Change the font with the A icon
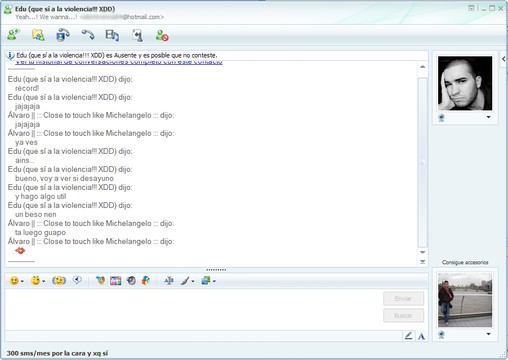This screenshot has width=508, height=360. point(421,336)
